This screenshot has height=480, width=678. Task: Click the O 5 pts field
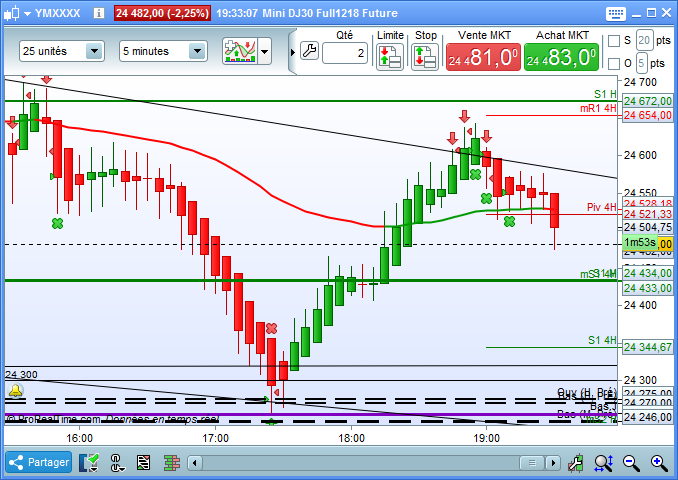click(642, 63)
